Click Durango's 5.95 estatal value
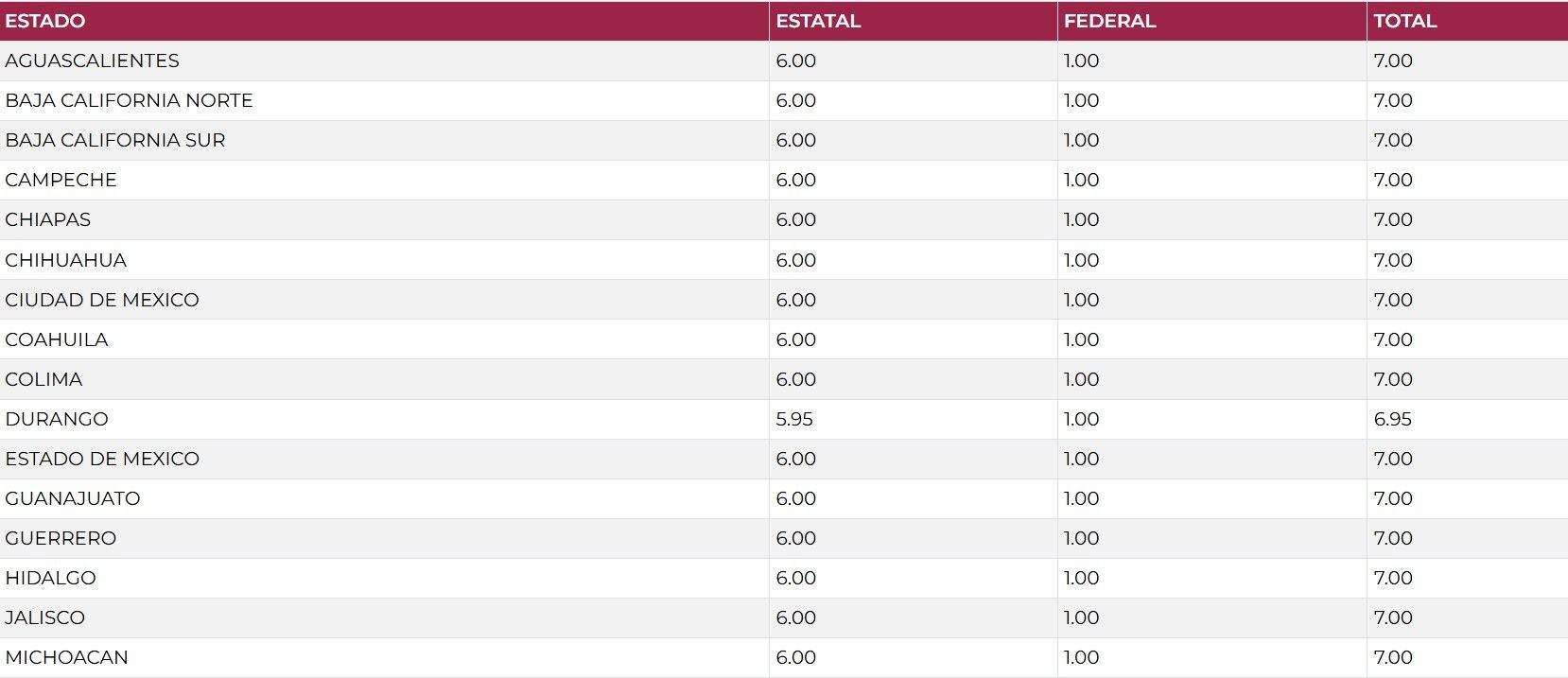 pos(794,419)
